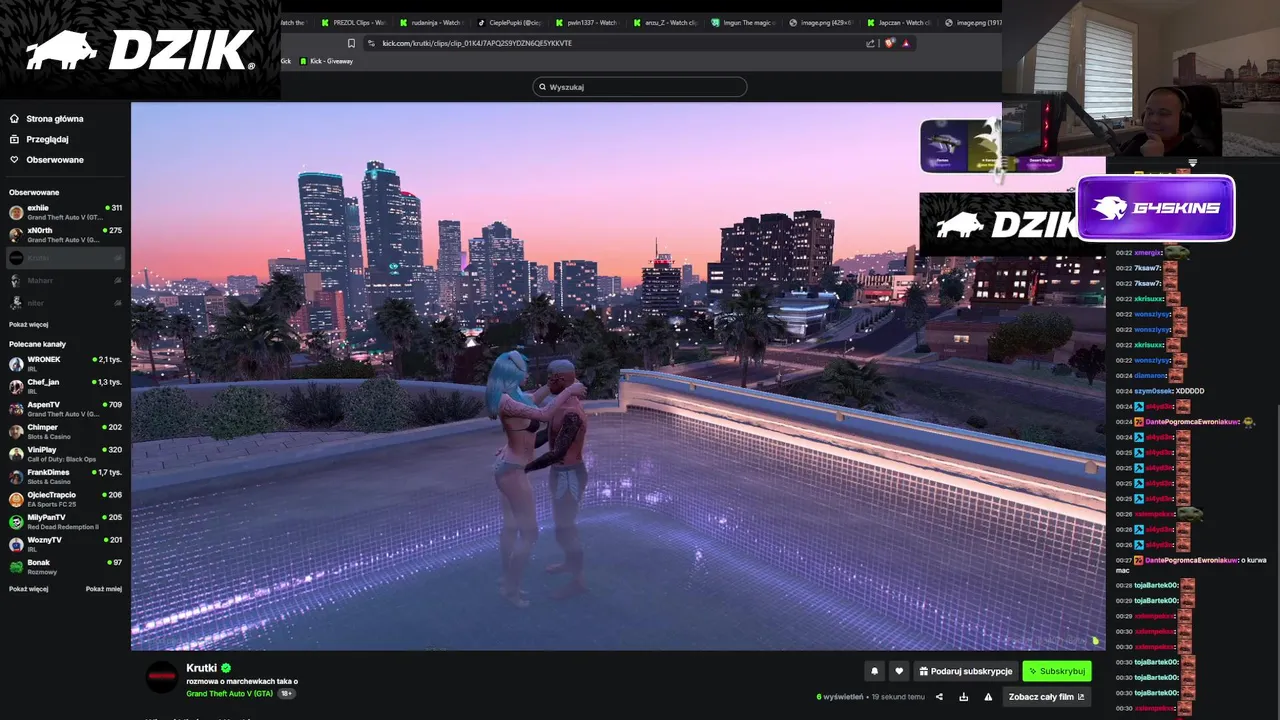Switch to Japczan browser tab
1280x720 pixels.
tap(898, 22)
